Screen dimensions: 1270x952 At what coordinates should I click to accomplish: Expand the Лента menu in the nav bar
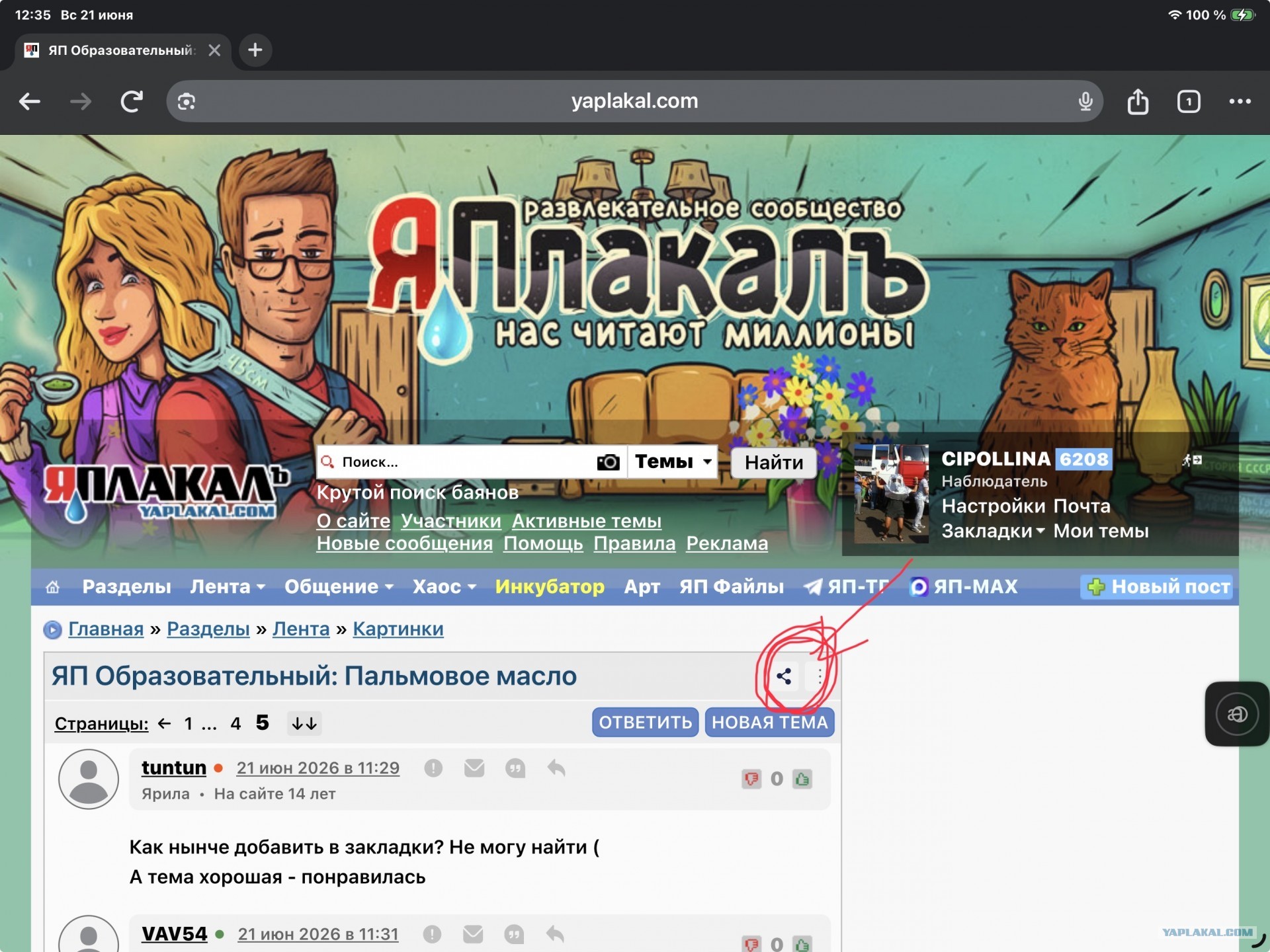[228, 586]
